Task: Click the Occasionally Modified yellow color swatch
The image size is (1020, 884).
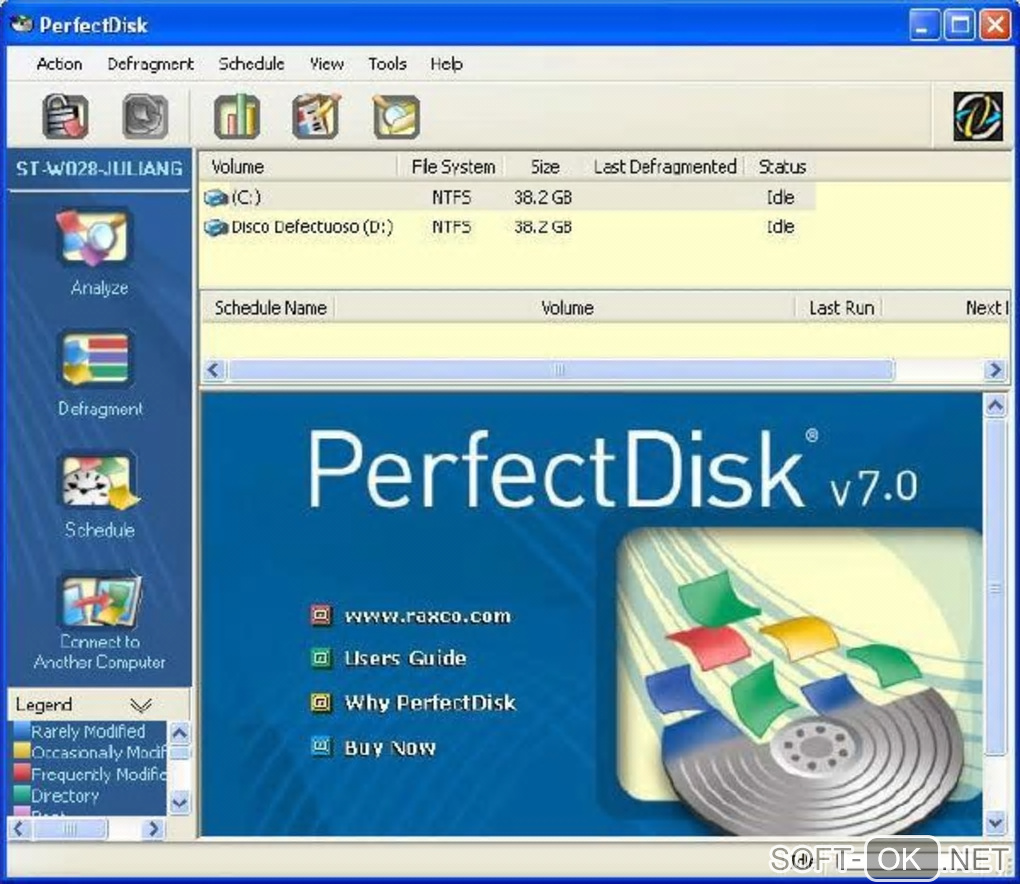Action: [x=21, y=751]
